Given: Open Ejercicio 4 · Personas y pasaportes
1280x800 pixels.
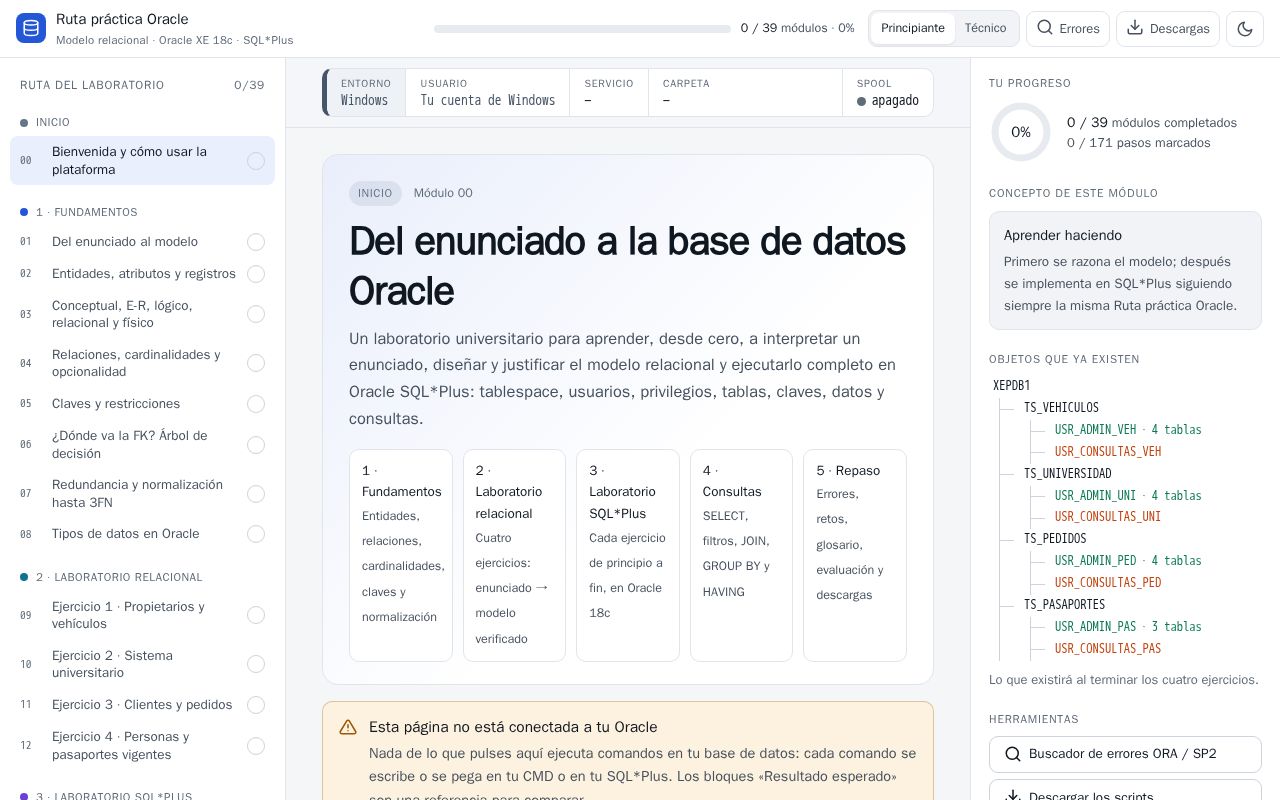Looking at the screenshot, I should coord(142,746).
